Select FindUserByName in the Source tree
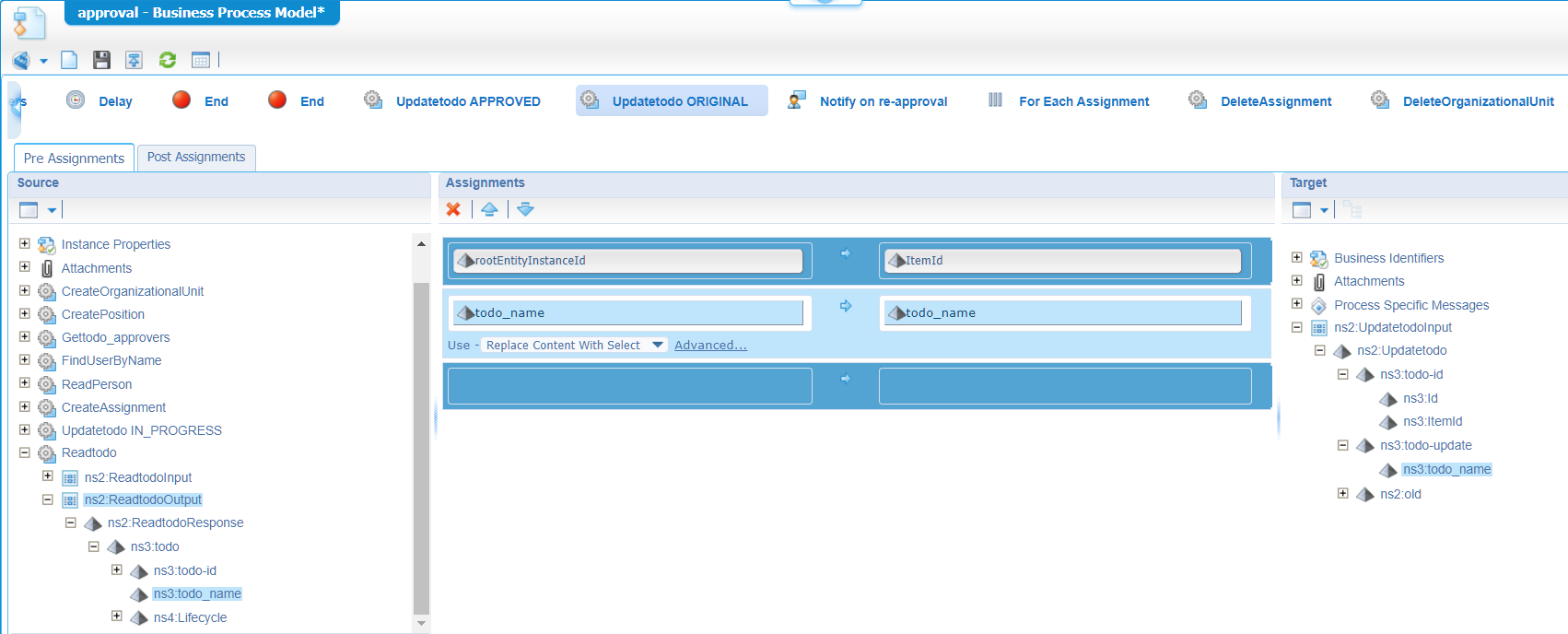Viewport: 1568px width, 634px height. 111,360
